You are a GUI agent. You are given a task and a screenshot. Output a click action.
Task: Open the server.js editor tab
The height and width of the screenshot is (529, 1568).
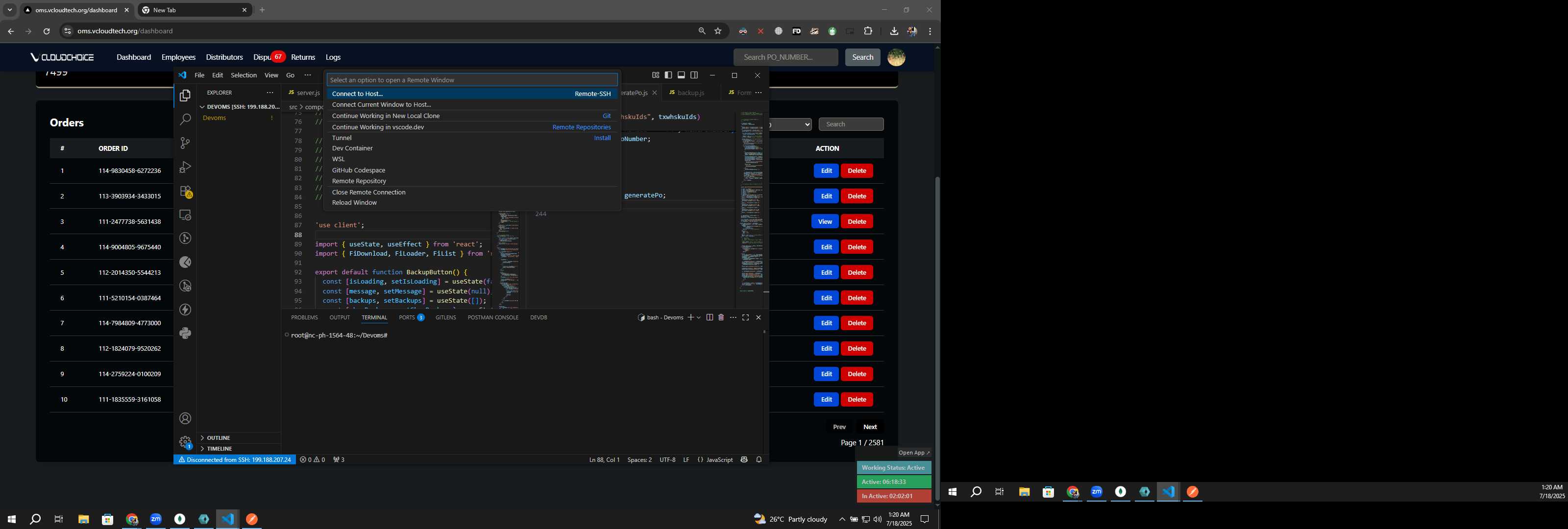304,93
